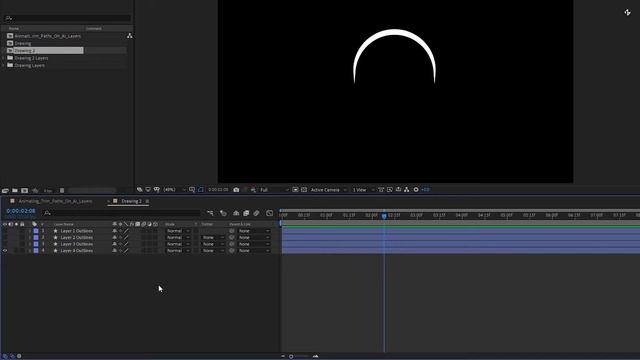Toggle the transparency grid icon
Image resolution: width=640 pixels, height=360 pixels.
304,190
